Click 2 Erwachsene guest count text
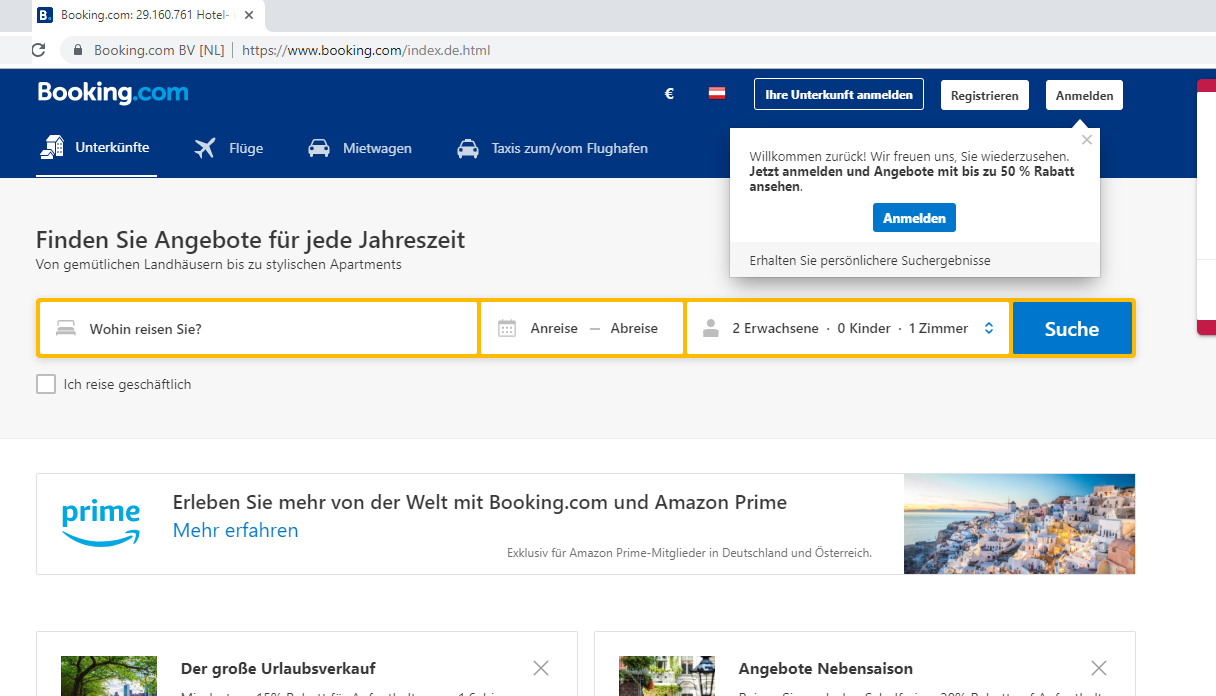1216x696 pixels. pyautogui.click(x=775, y=328)
